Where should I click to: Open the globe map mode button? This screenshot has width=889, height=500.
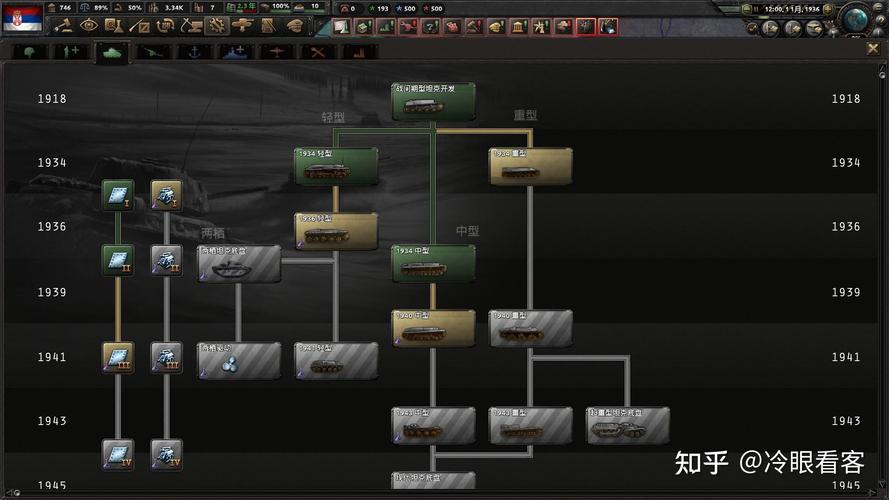pyautogui.click(x=855, y=19)
